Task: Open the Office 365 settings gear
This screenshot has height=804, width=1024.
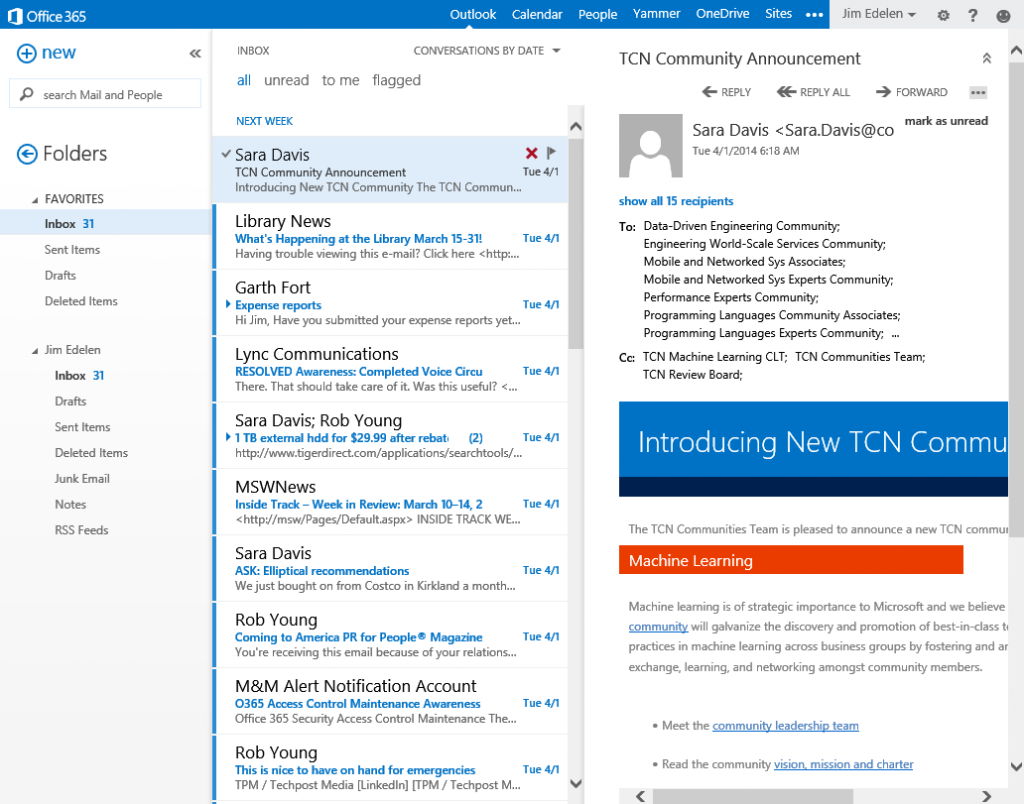Action: 941,15
